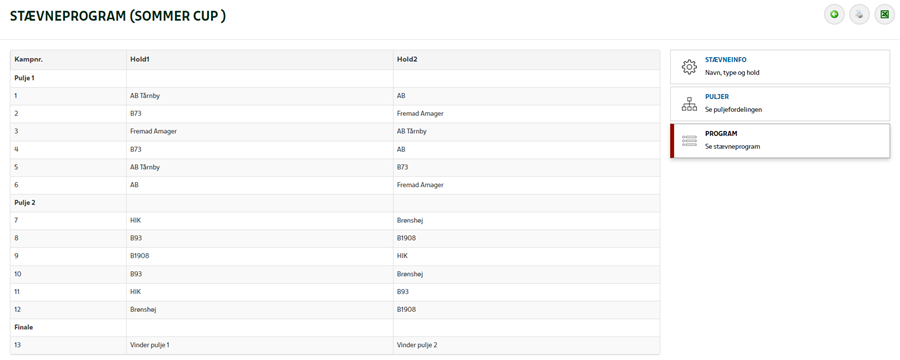Export program via the Excel icon
The height and width of the screenshot is (360, 900).
(885, 15)
